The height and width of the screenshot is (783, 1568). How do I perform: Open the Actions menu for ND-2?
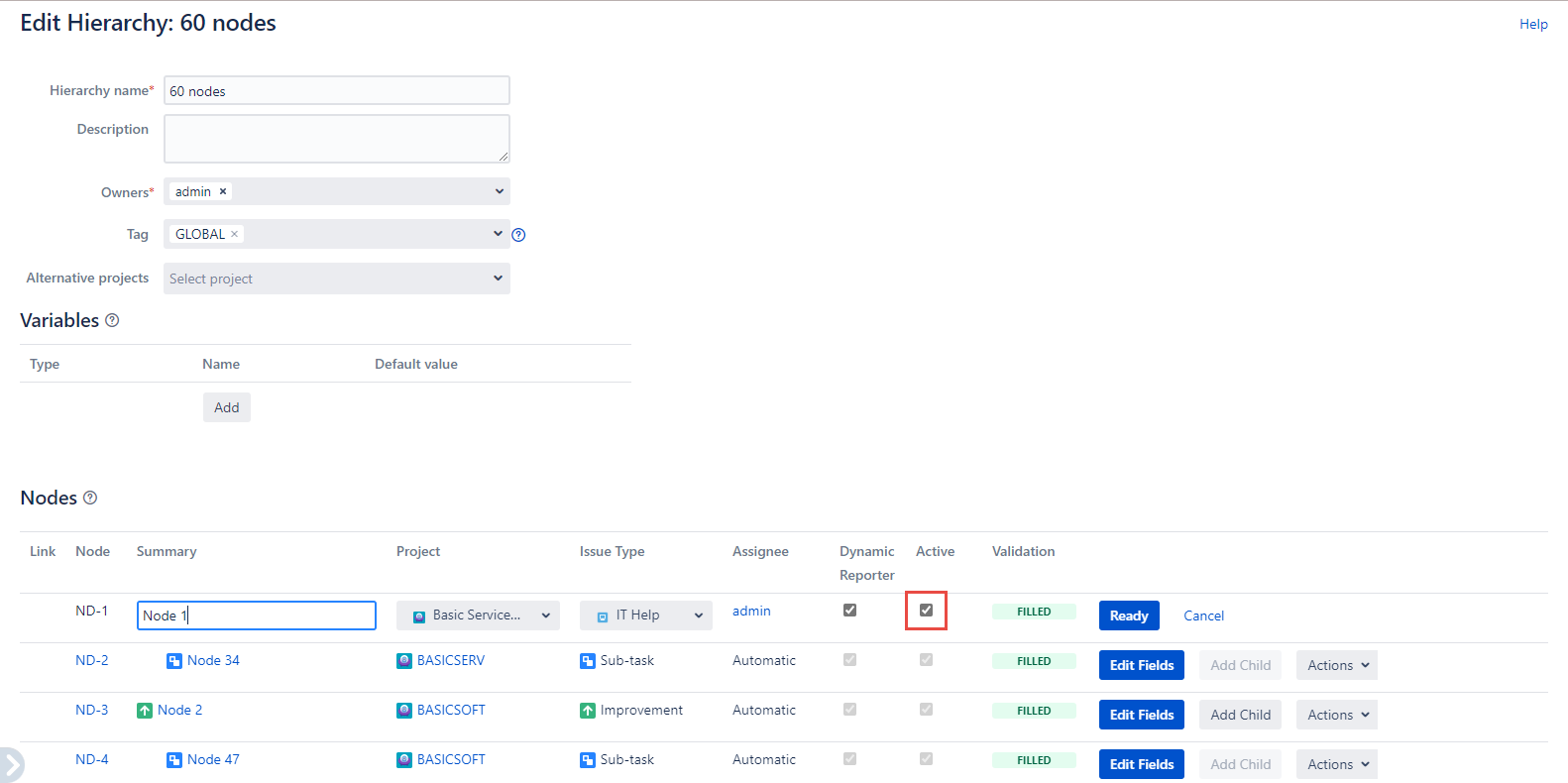(1336, 665)
